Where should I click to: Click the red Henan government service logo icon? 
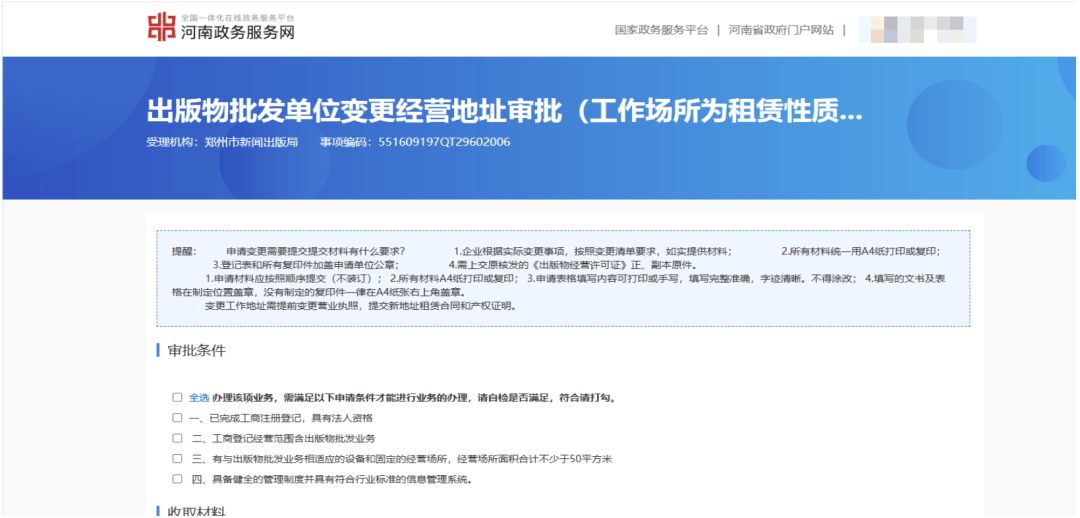pos(160,28)
